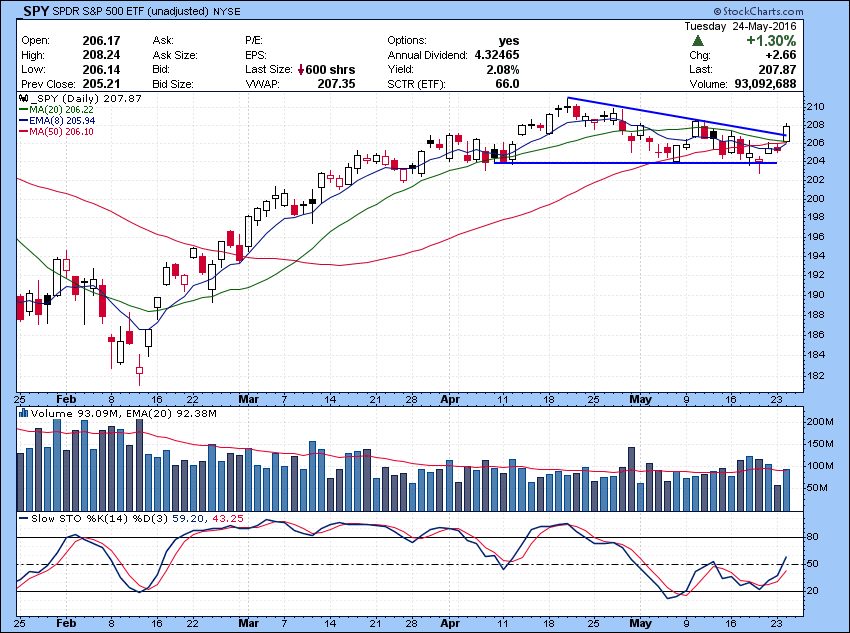Click the stochastic %K value 59.20

187,519
